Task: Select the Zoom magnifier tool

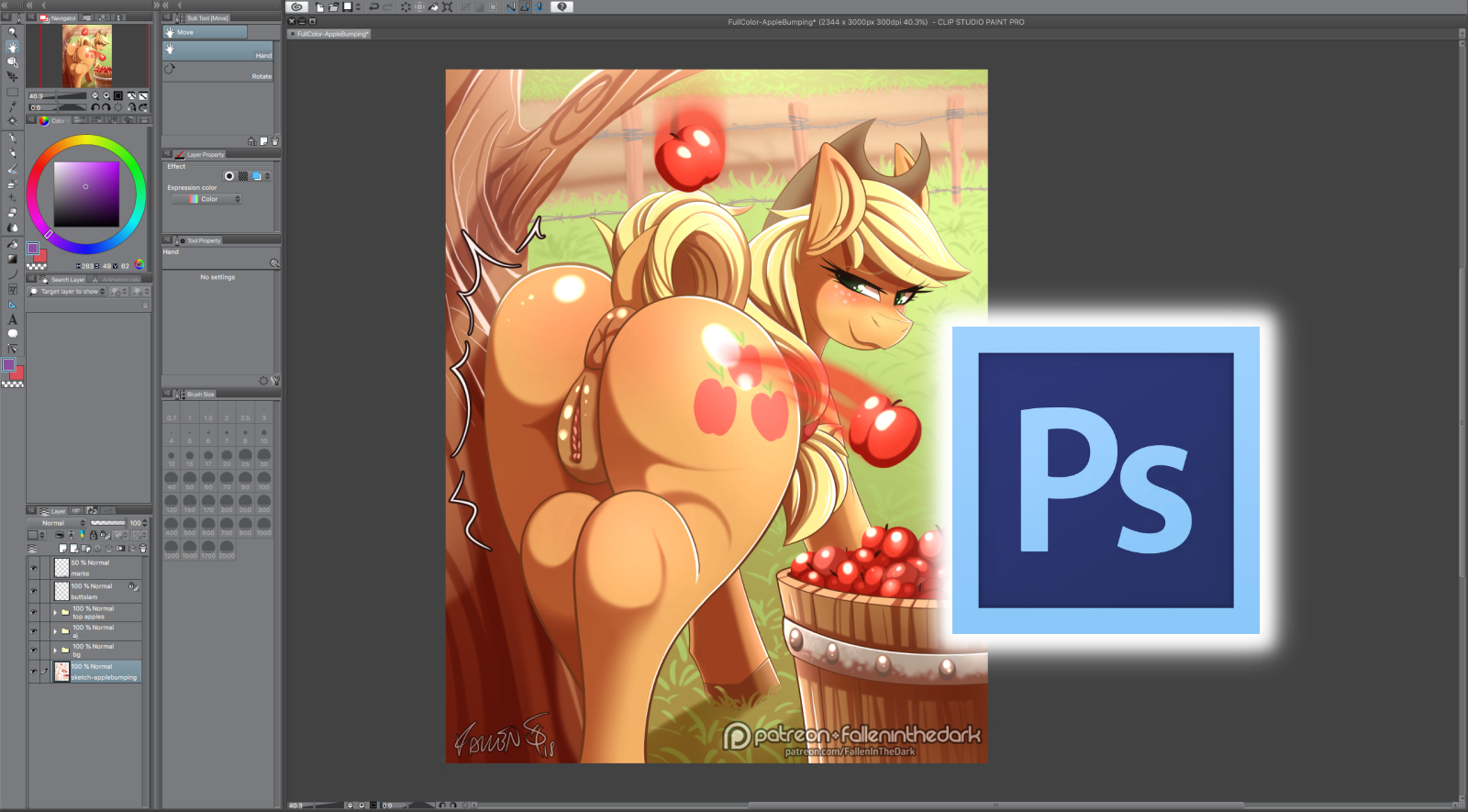Action: (13, 32)
